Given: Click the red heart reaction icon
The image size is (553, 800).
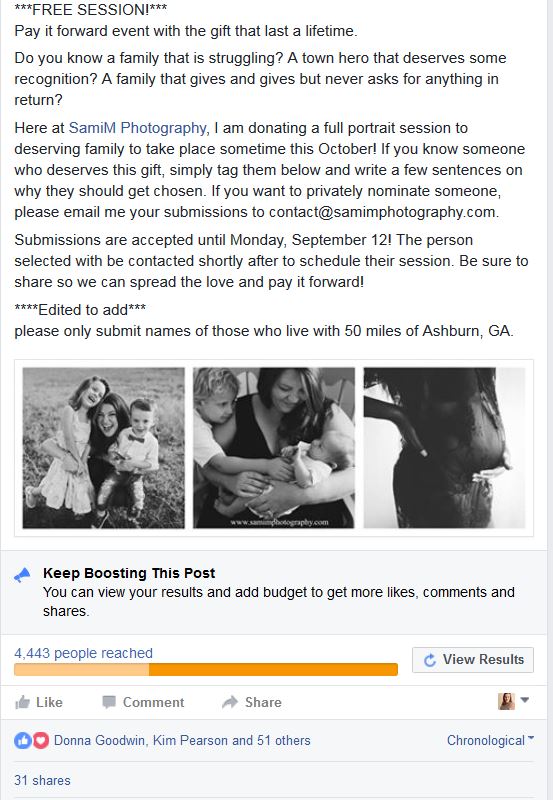Looking at the screenshot, I should coord(41,740).
